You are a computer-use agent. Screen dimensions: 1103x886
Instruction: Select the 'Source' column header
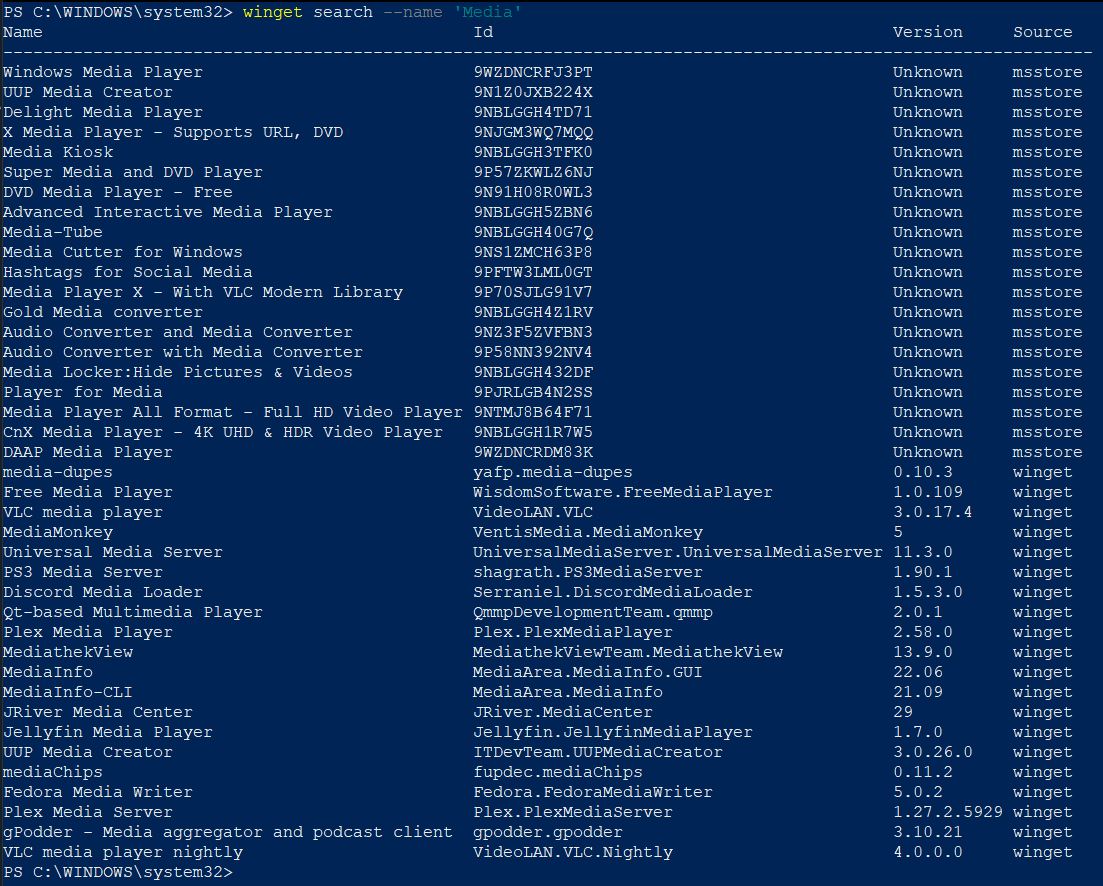point(1043,32)
